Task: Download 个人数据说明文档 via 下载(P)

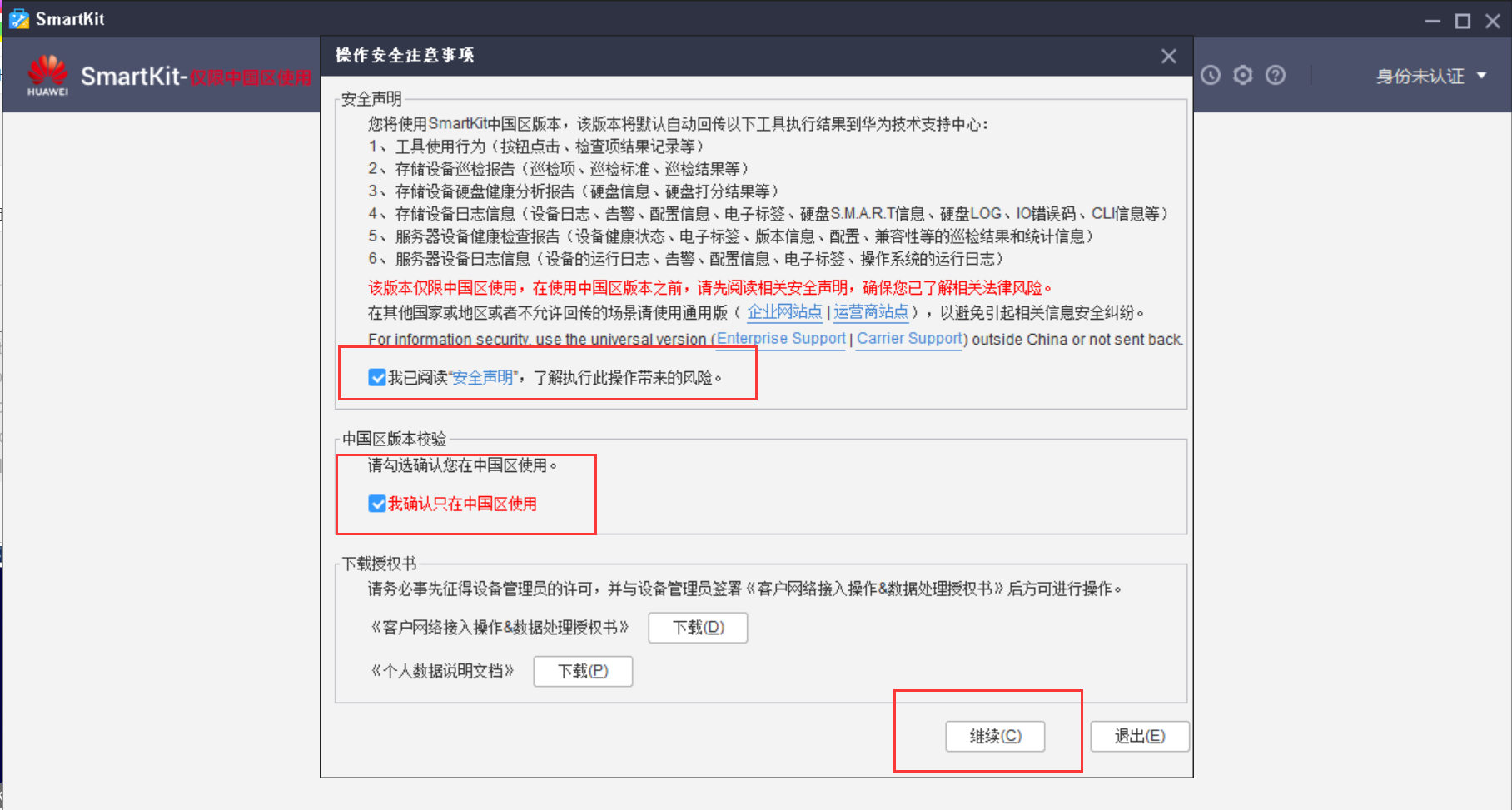Action: pyautogui.click(x=583, y=671)
